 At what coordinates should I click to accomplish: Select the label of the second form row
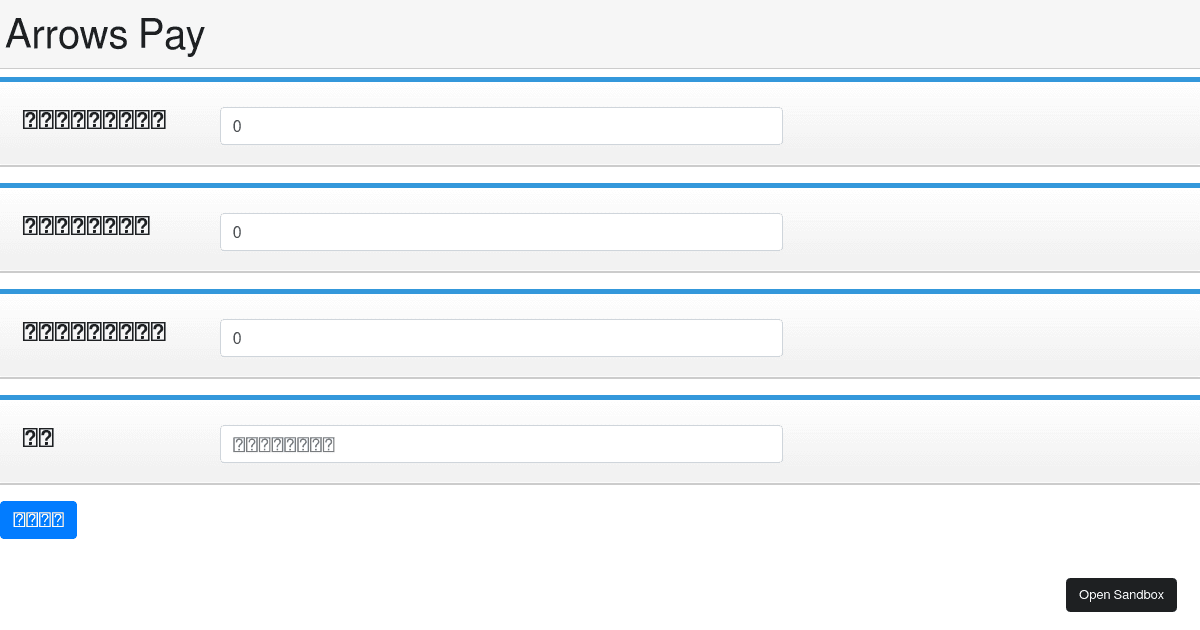(85, 225)
